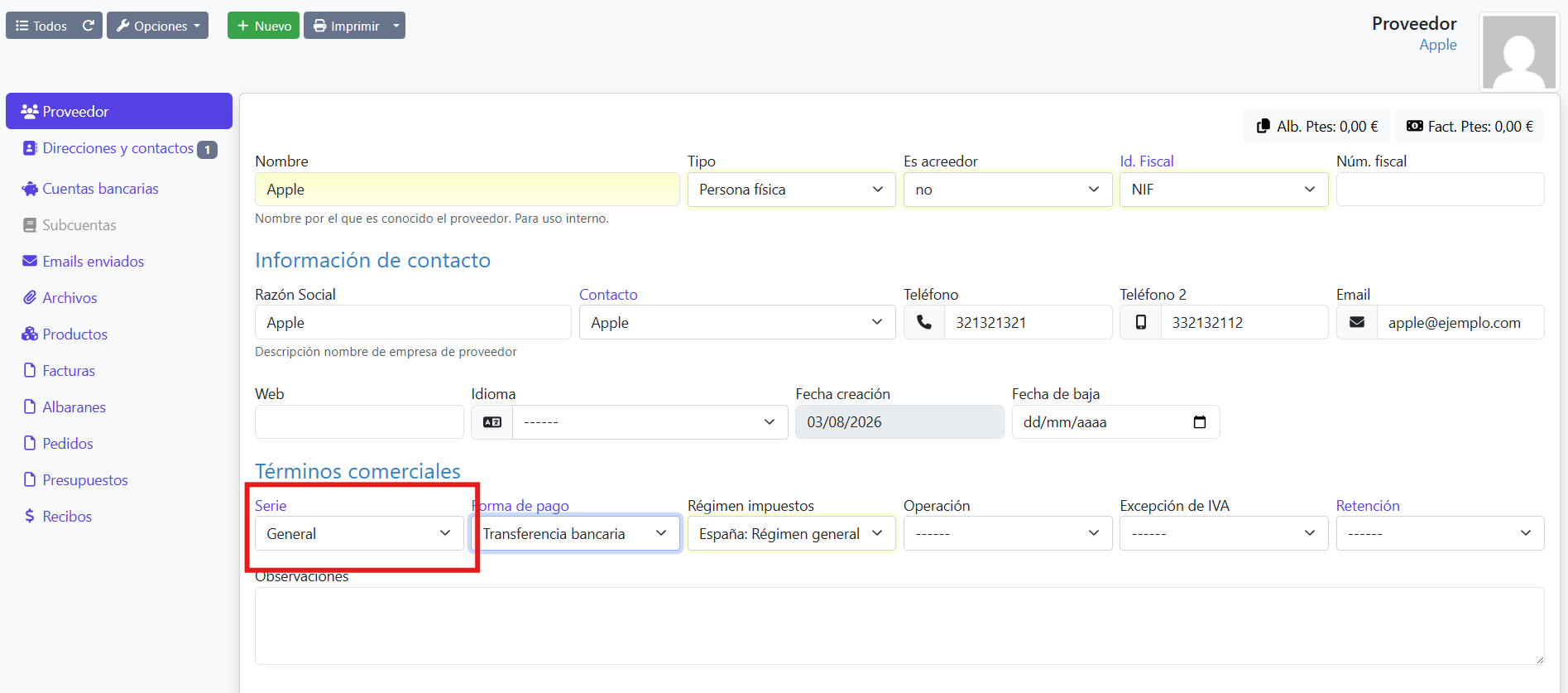Image resolution: width=1568 pixels, height=693 pixels.
Task: Click the money icon in Fact. Ptes
Action: [x=1415, y=126]
